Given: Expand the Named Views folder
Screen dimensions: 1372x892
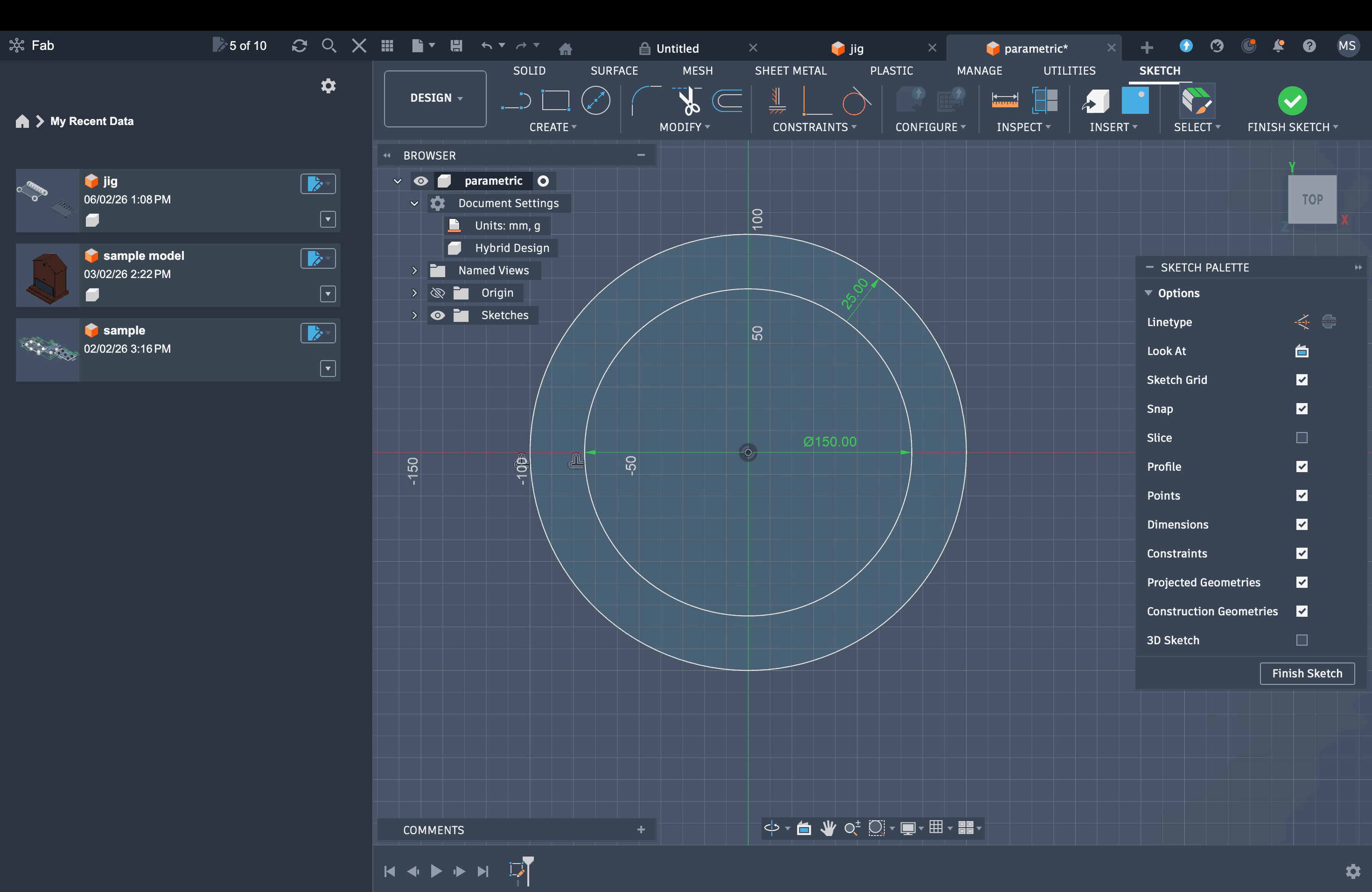Looking at the screenshot, I should (x=414, y=270).
